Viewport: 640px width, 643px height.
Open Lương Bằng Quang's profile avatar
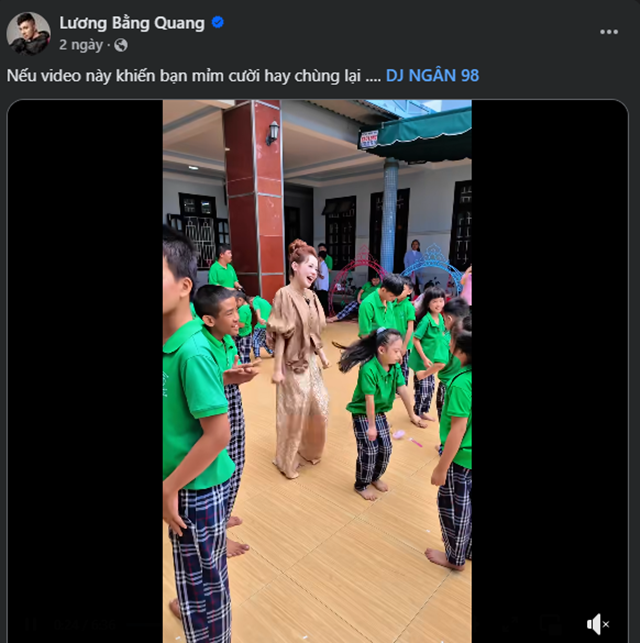tap(28, 33)
